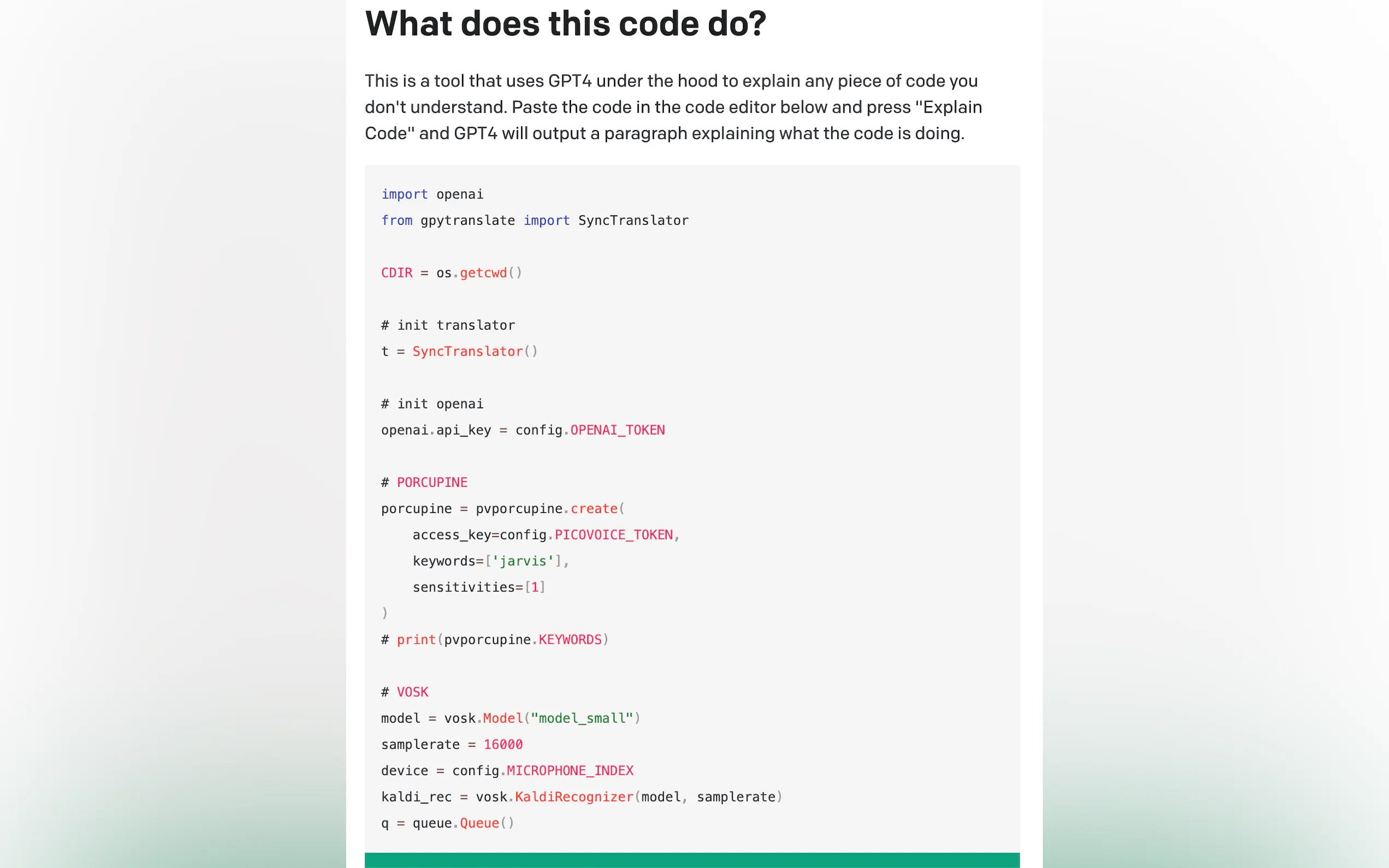Click the openai.api_key assignment line
Image resolution: width=1389 pixels, height=868 pixels.
[523, 430]
